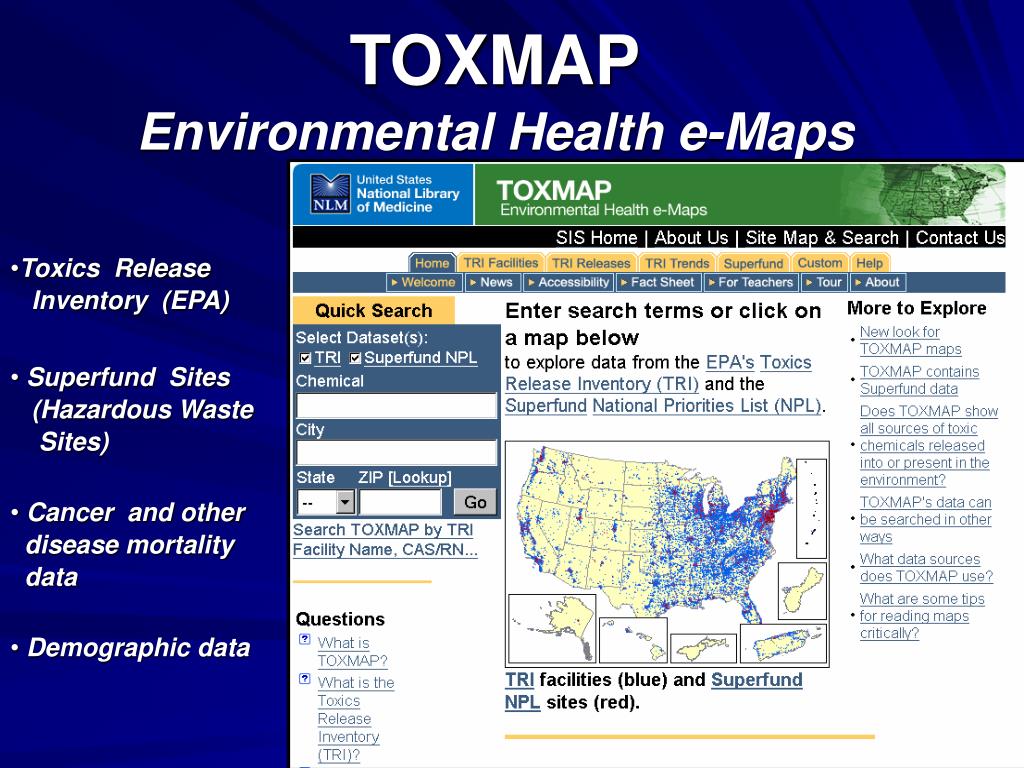
Task: Click the continental US map
Action: pyautogui.click(x=655, y=532)
